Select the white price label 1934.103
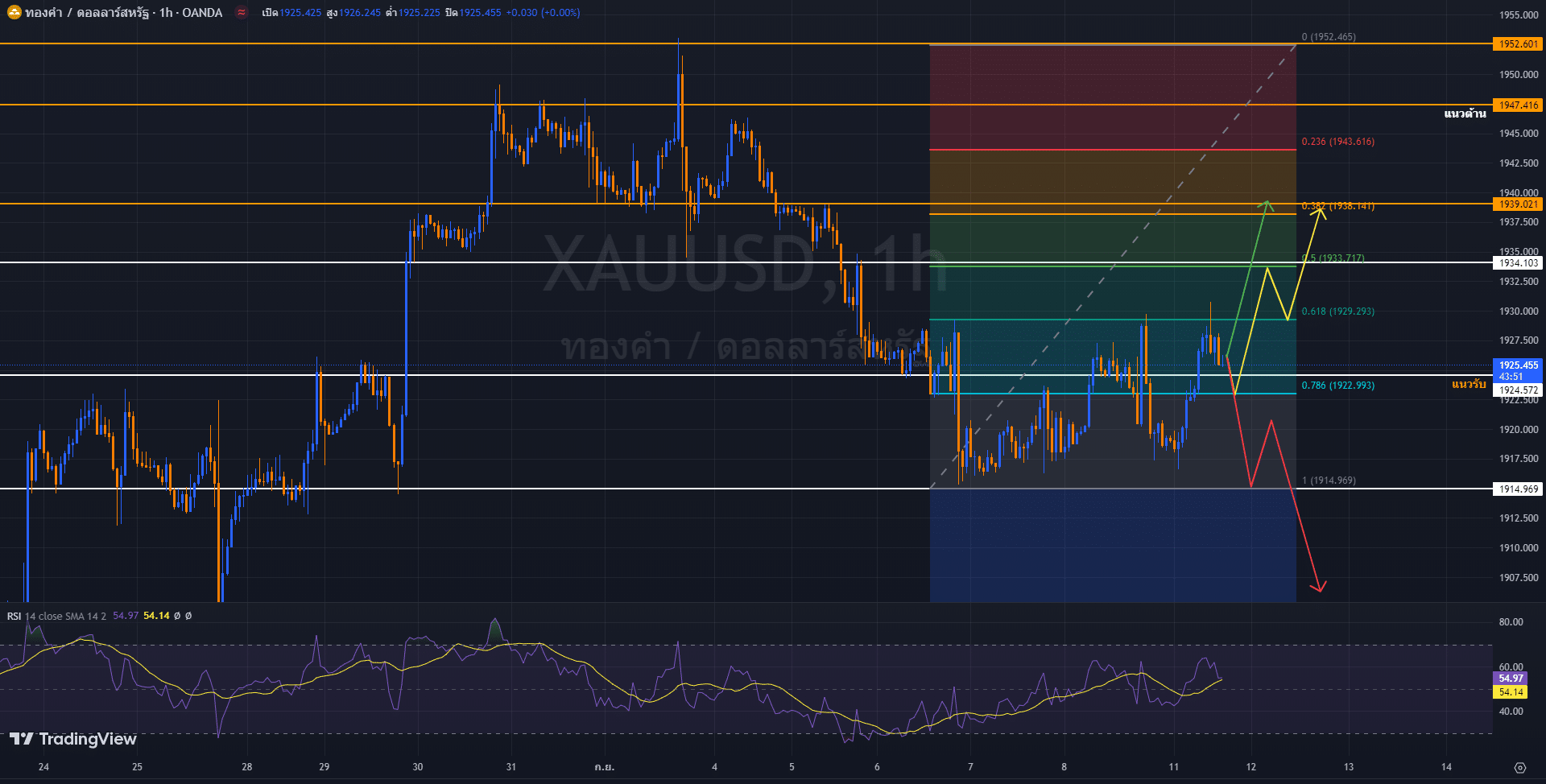Viewport: 1546px width, 784px height. pos(1518,263)
